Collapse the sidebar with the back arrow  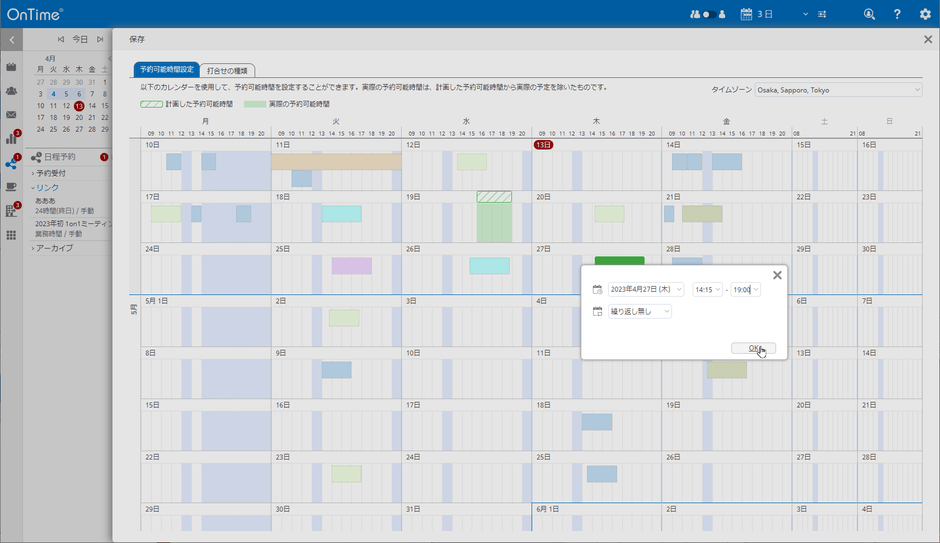pos(11,40)
